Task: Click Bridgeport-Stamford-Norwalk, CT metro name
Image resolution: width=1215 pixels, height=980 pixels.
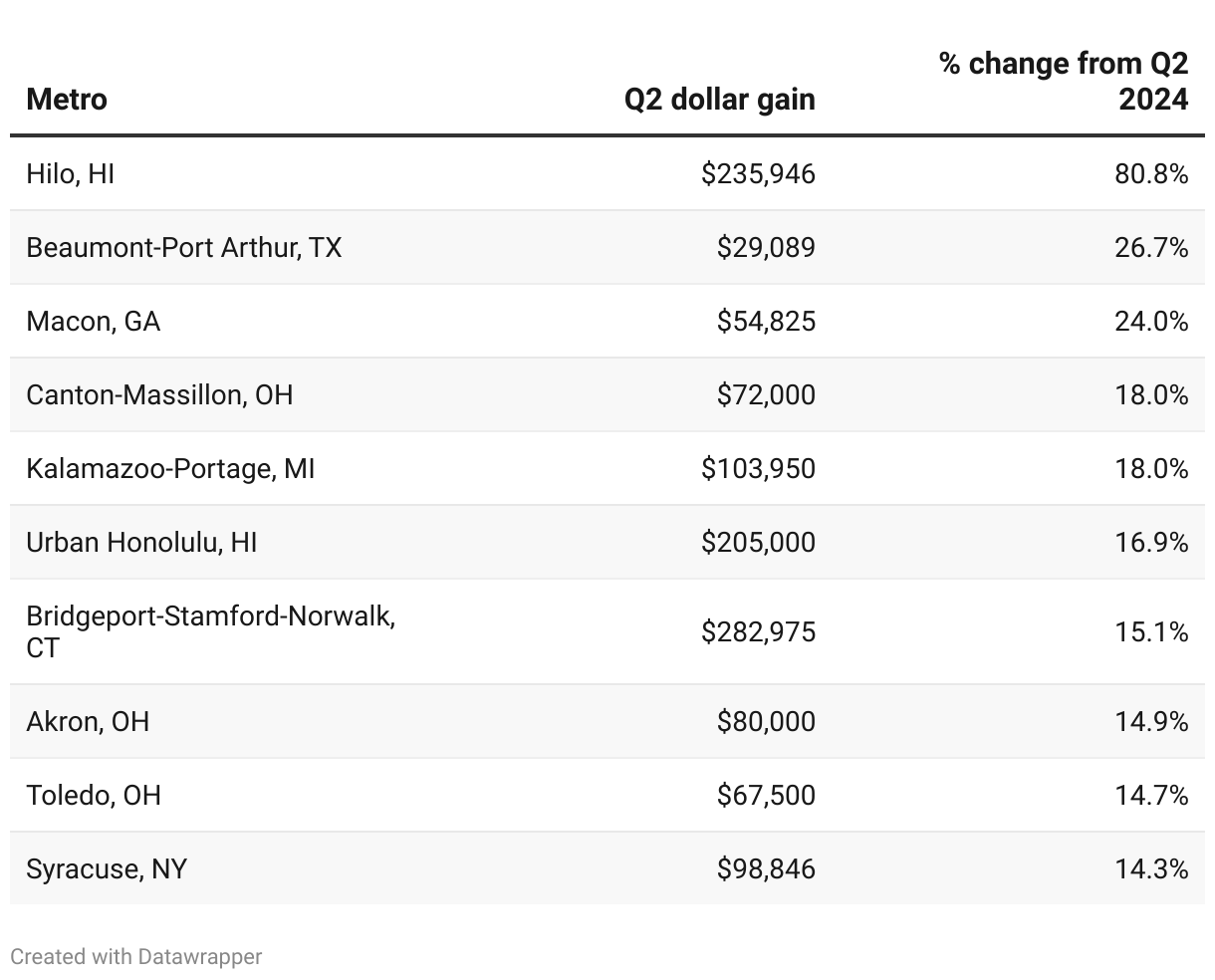Action: [210, 631]
